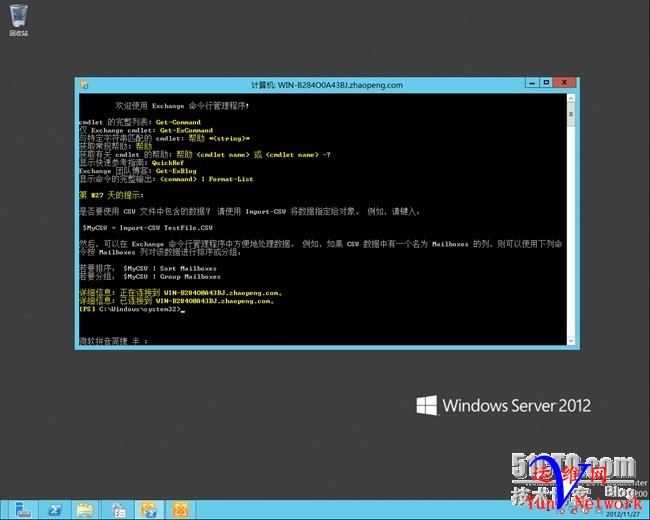Click the console scrollbar down arrow
The image size is (650, 520).
[x=571, y=340]
